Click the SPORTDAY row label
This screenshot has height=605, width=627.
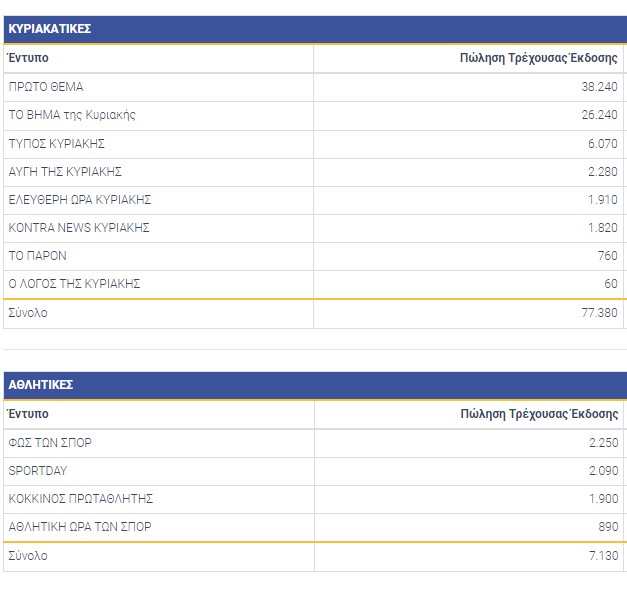pos(37,470)
